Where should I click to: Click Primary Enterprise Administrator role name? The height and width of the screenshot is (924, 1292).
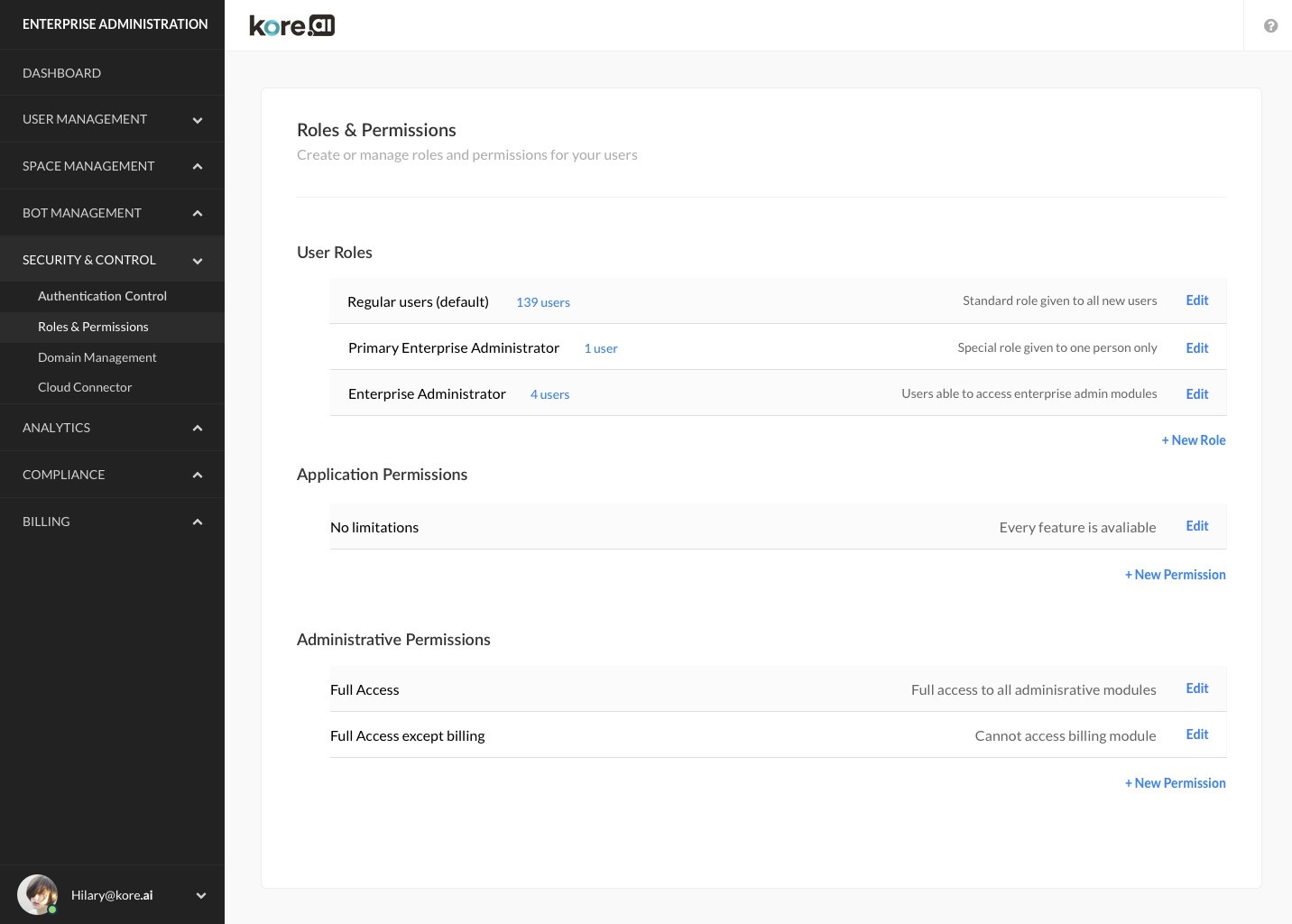(x=454, y=347)
